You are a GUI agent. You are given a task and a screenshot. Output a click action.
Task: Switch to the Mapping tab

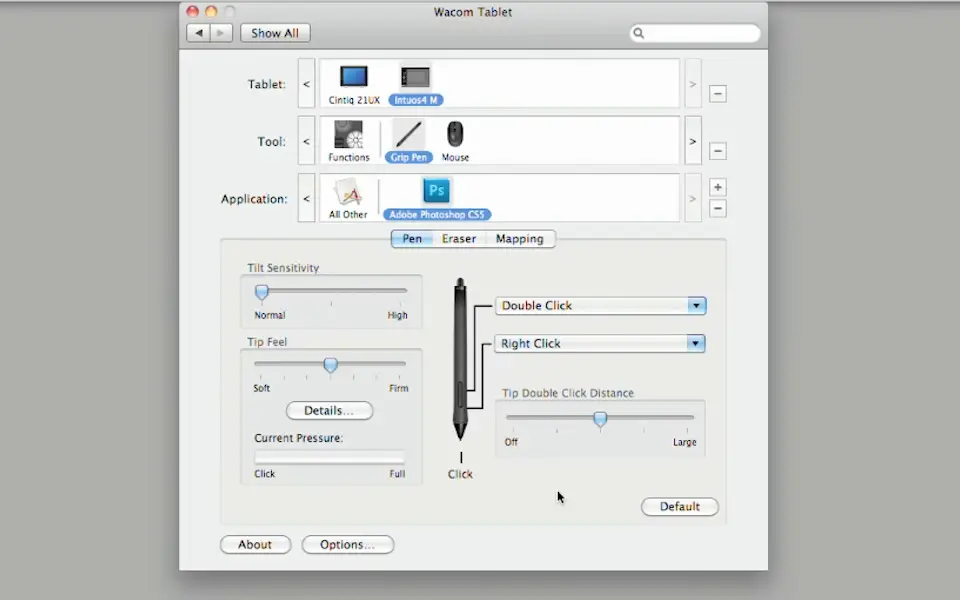(x=520, y=239)
